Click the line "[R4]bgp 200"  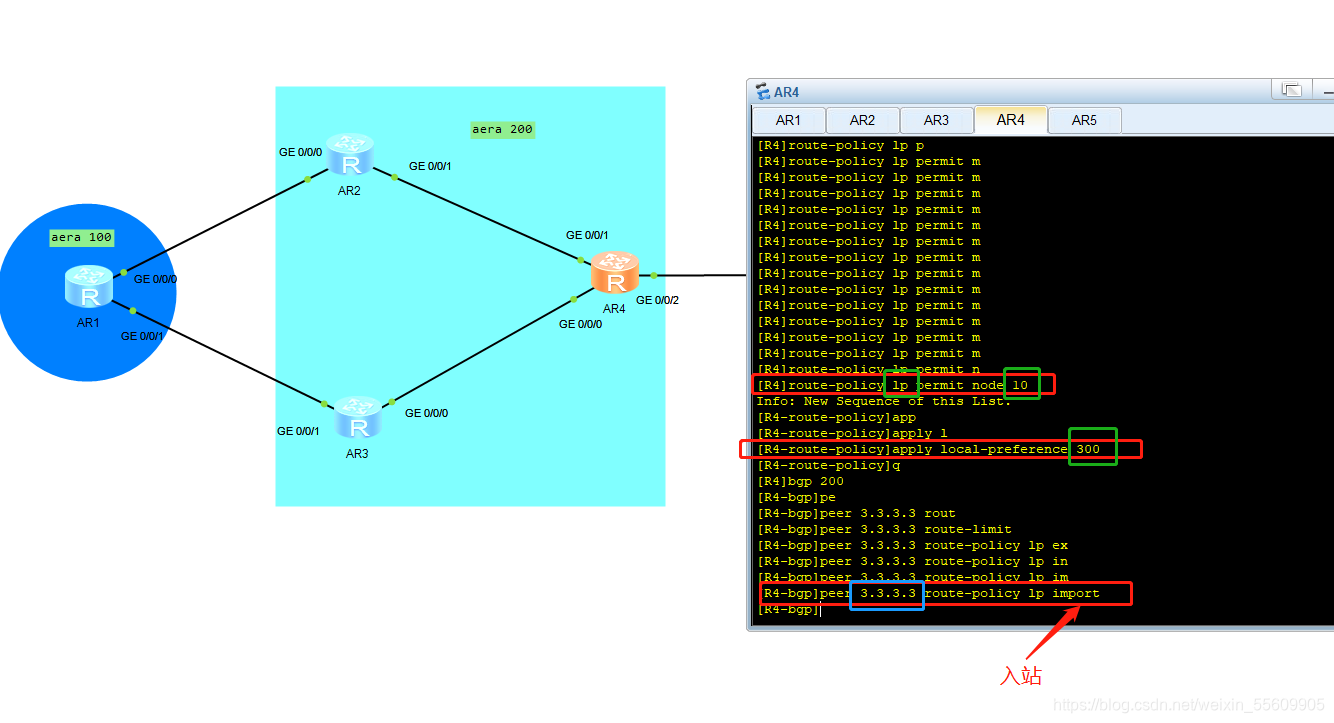click(800, 481)
